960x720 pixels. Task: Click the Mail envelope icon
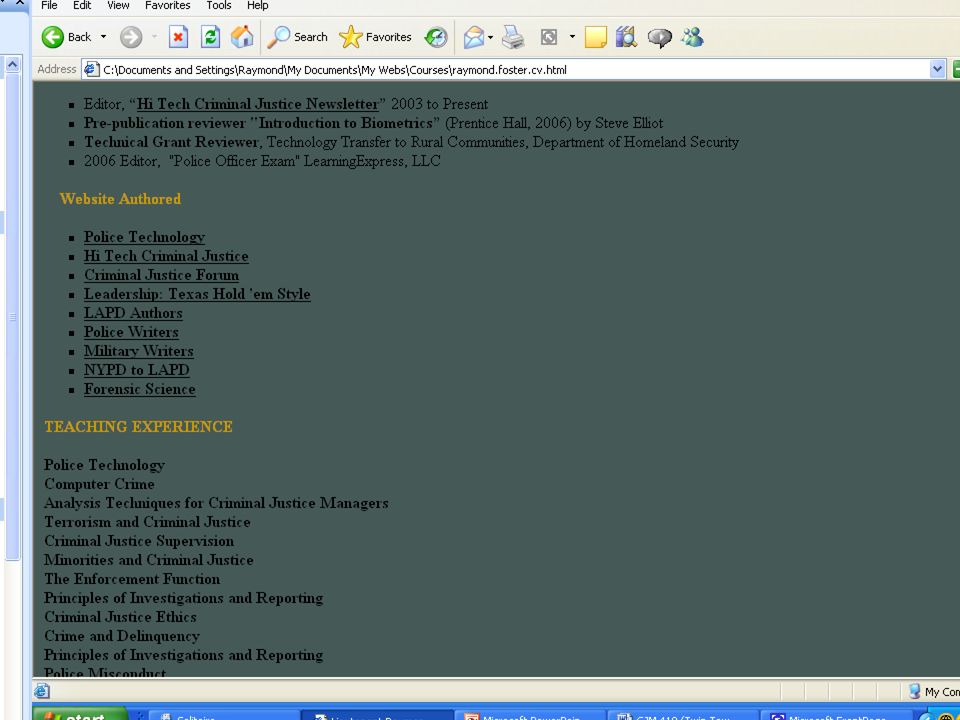pos(473,38)
